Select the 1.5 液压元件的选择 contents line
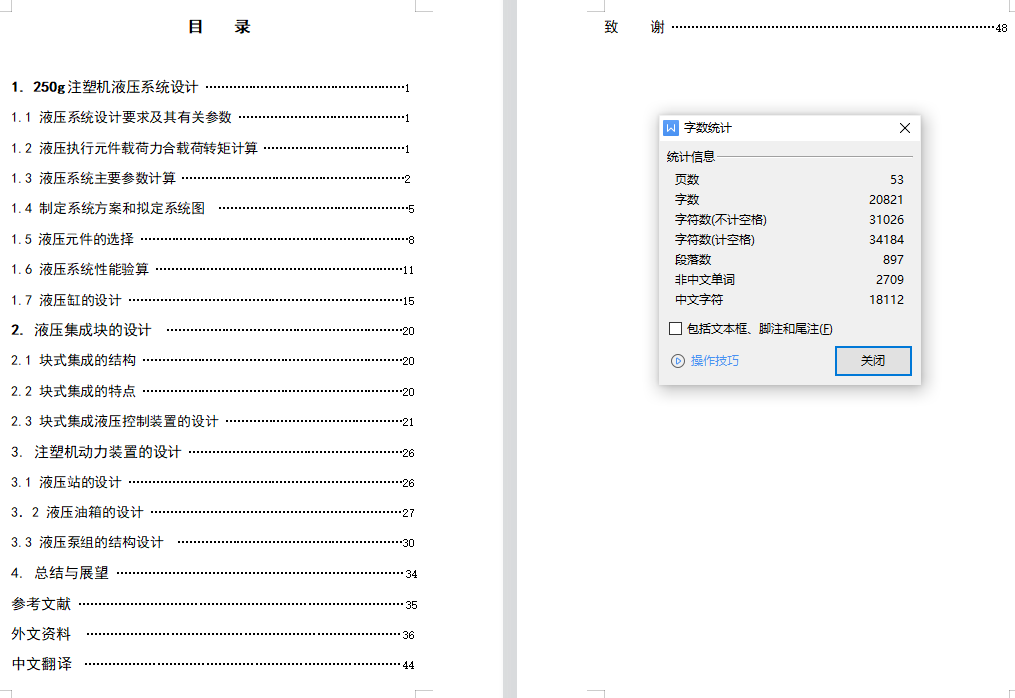Screen dimensions: 1015x698 point(72,240)
